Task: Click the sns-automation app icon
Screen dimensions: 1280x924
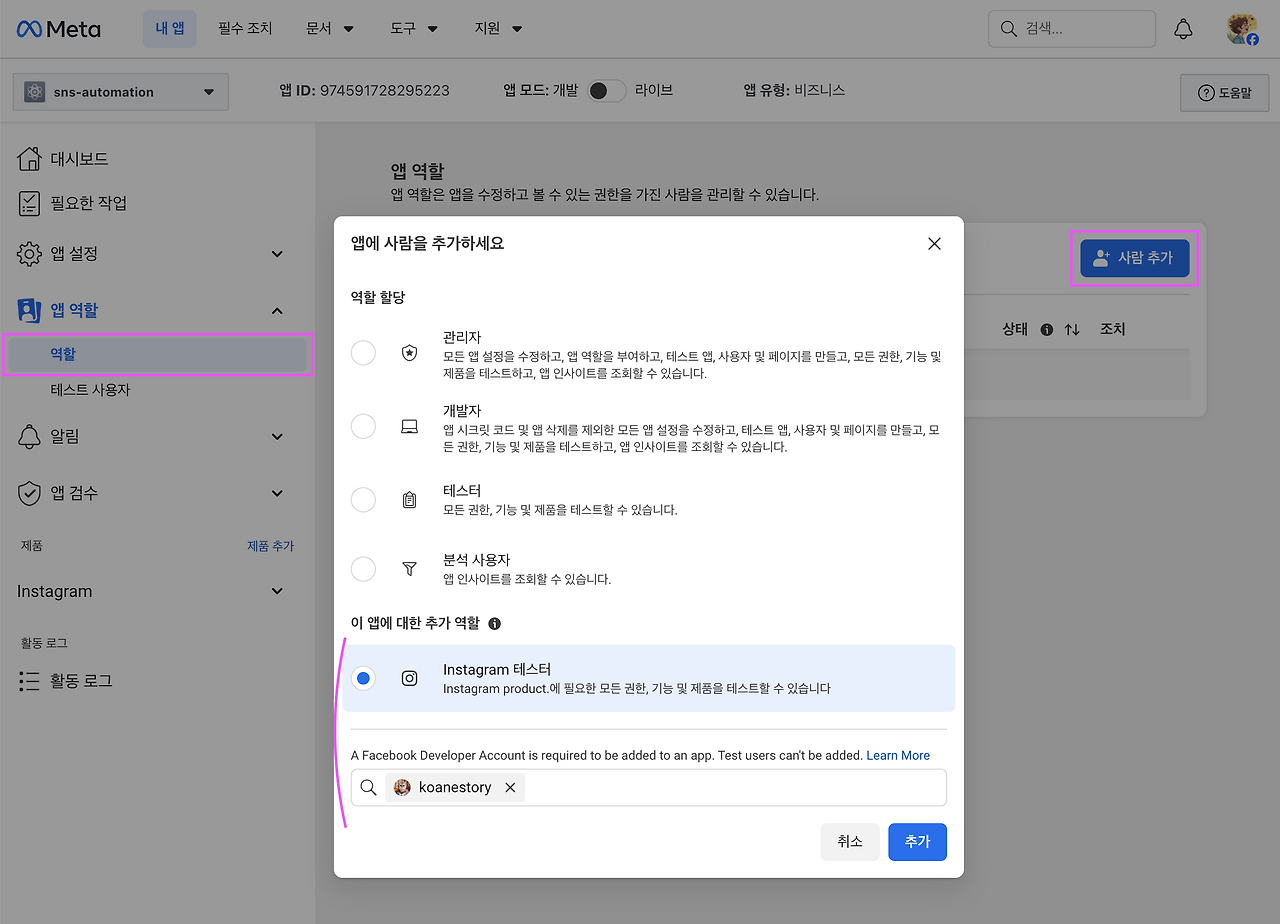Action: pos(35,92)
